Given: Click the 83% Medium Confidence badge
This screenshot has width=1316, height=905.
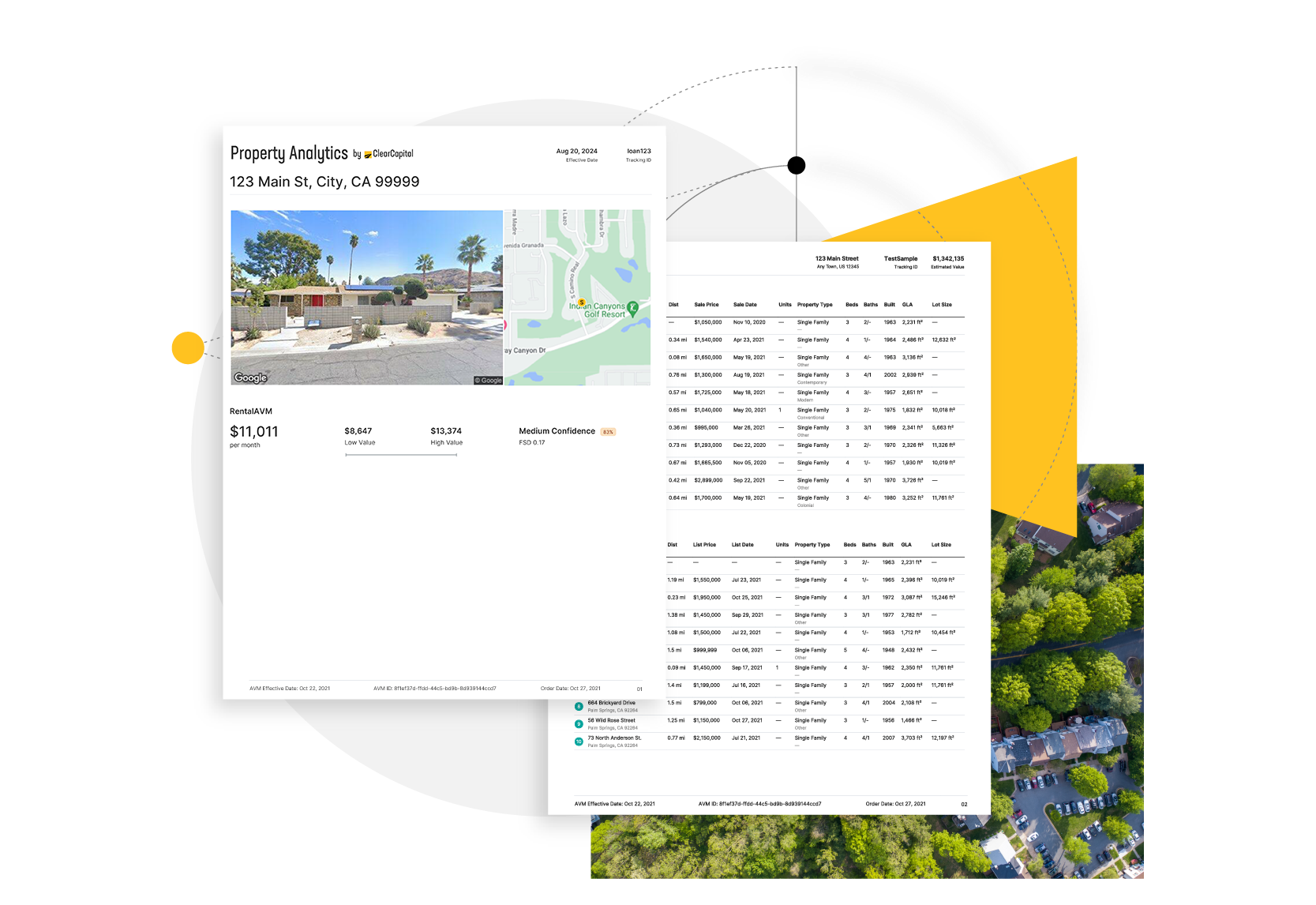Looking at the screenshot, I should pyautogui.click(x=608, y=431).
